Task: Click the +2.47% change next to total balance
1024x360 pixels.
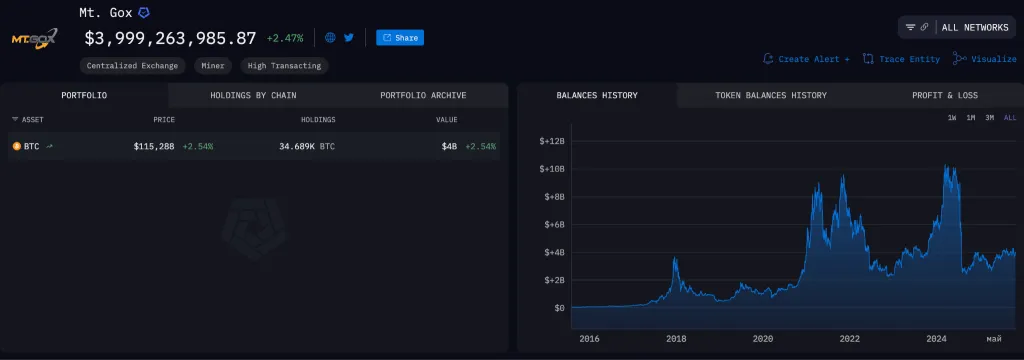Action: pyautogui.click(x=285, y=38)
